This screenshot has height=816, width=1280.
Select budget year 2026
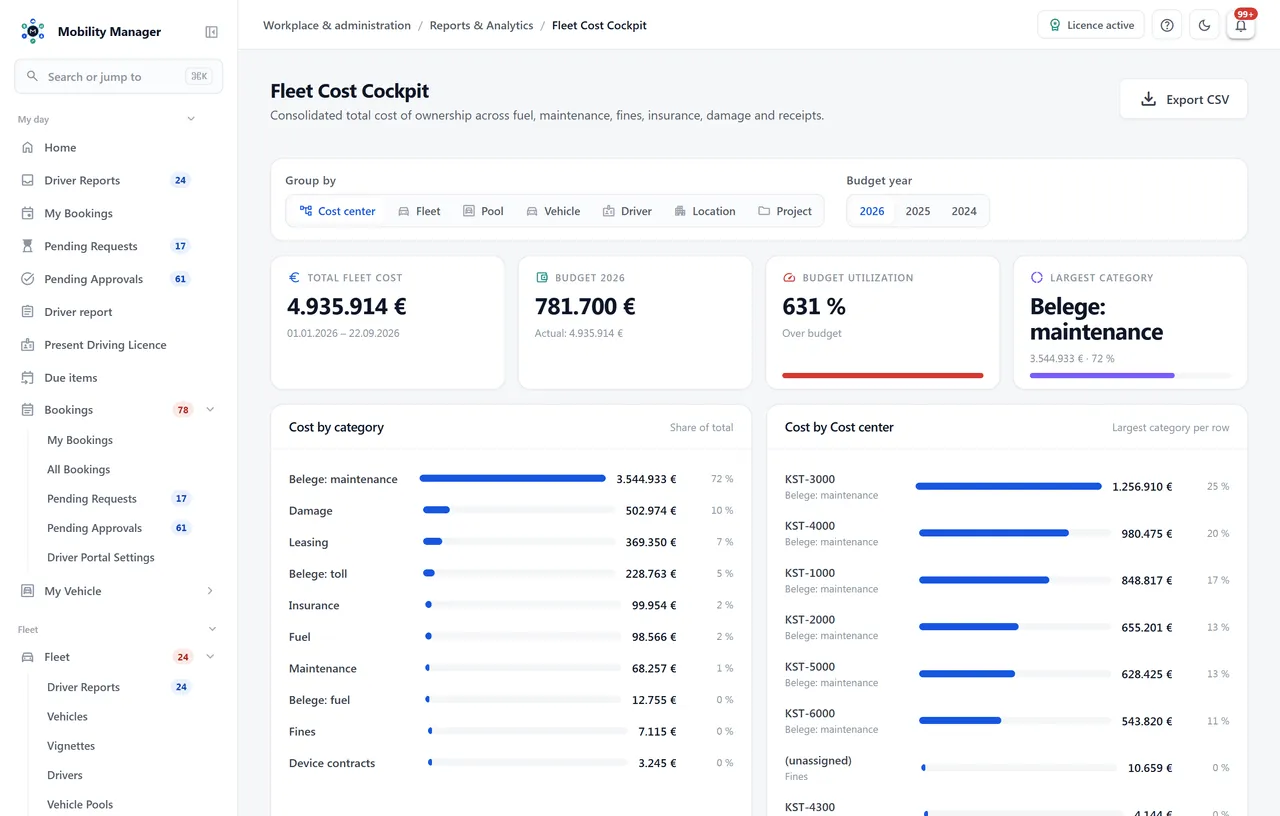tap(872, 211)
